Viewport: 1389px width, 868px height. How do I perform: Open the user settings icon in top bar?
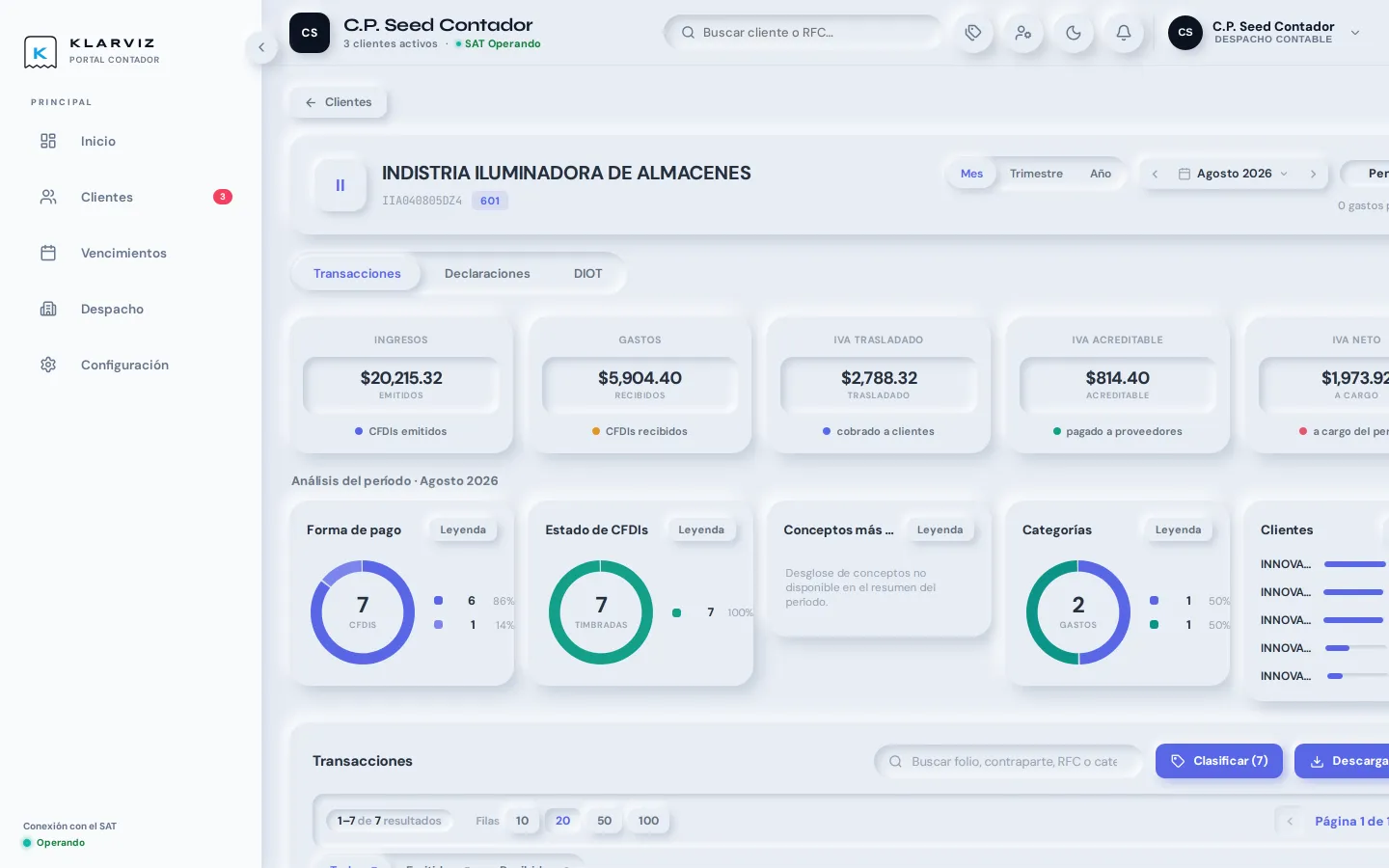pyautogui.click(x=1023, y=33)
